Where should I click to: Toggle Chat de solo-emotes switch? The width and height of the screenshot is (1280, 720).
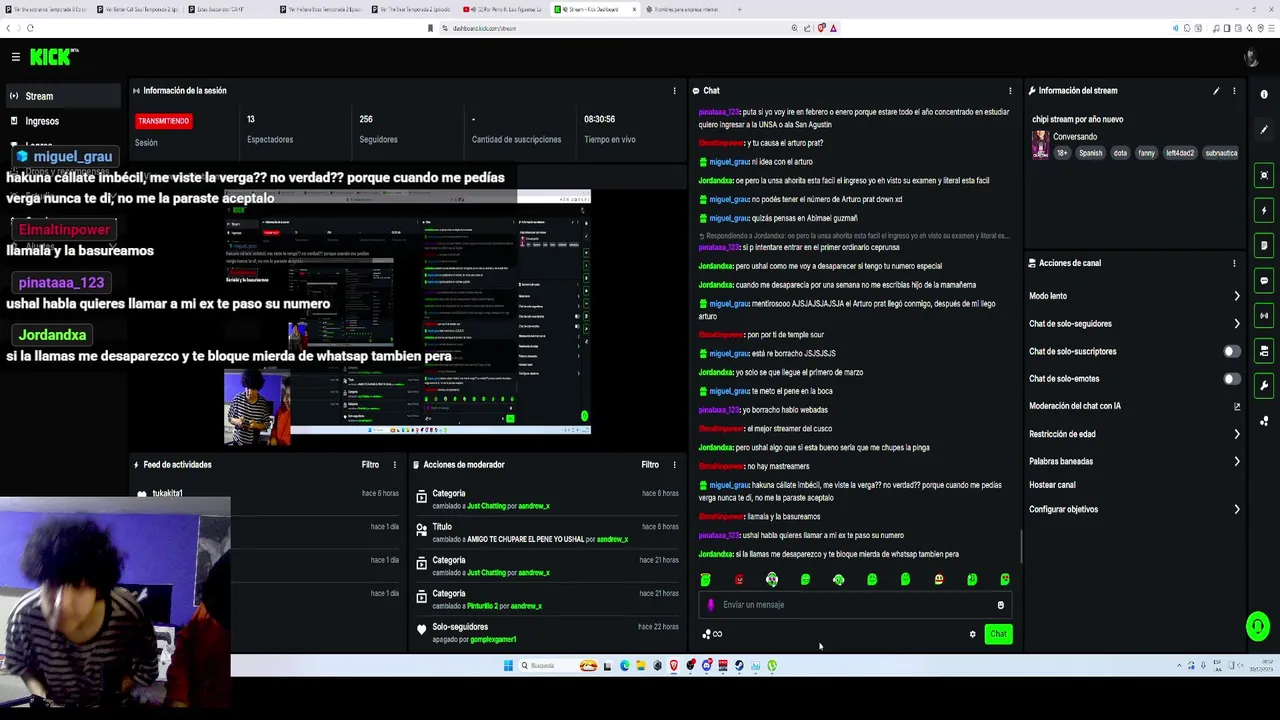click(1232, 379)
